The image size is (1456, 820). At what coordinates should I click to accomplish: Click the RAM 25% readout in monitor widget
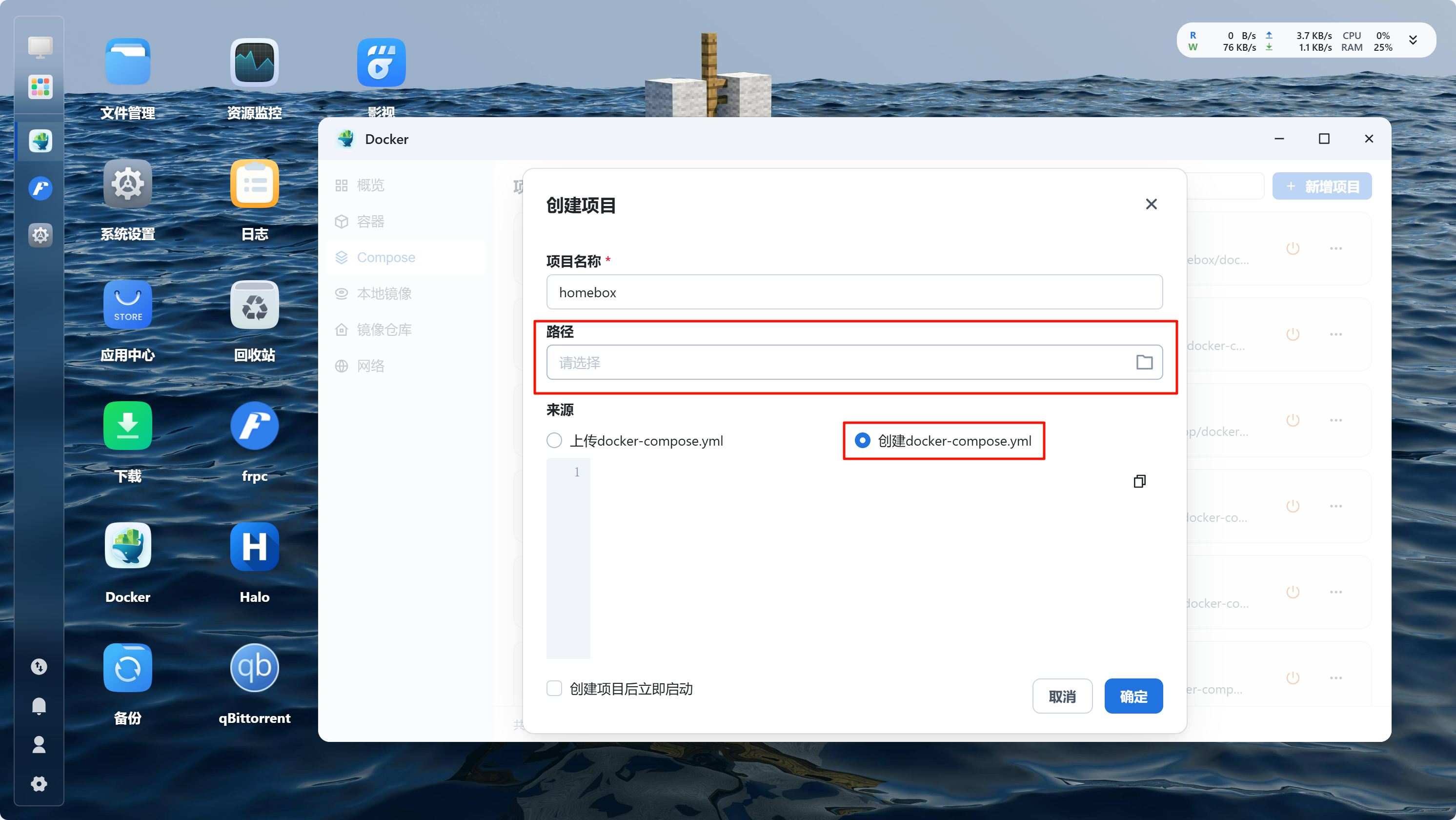(x=1366, y=47)
